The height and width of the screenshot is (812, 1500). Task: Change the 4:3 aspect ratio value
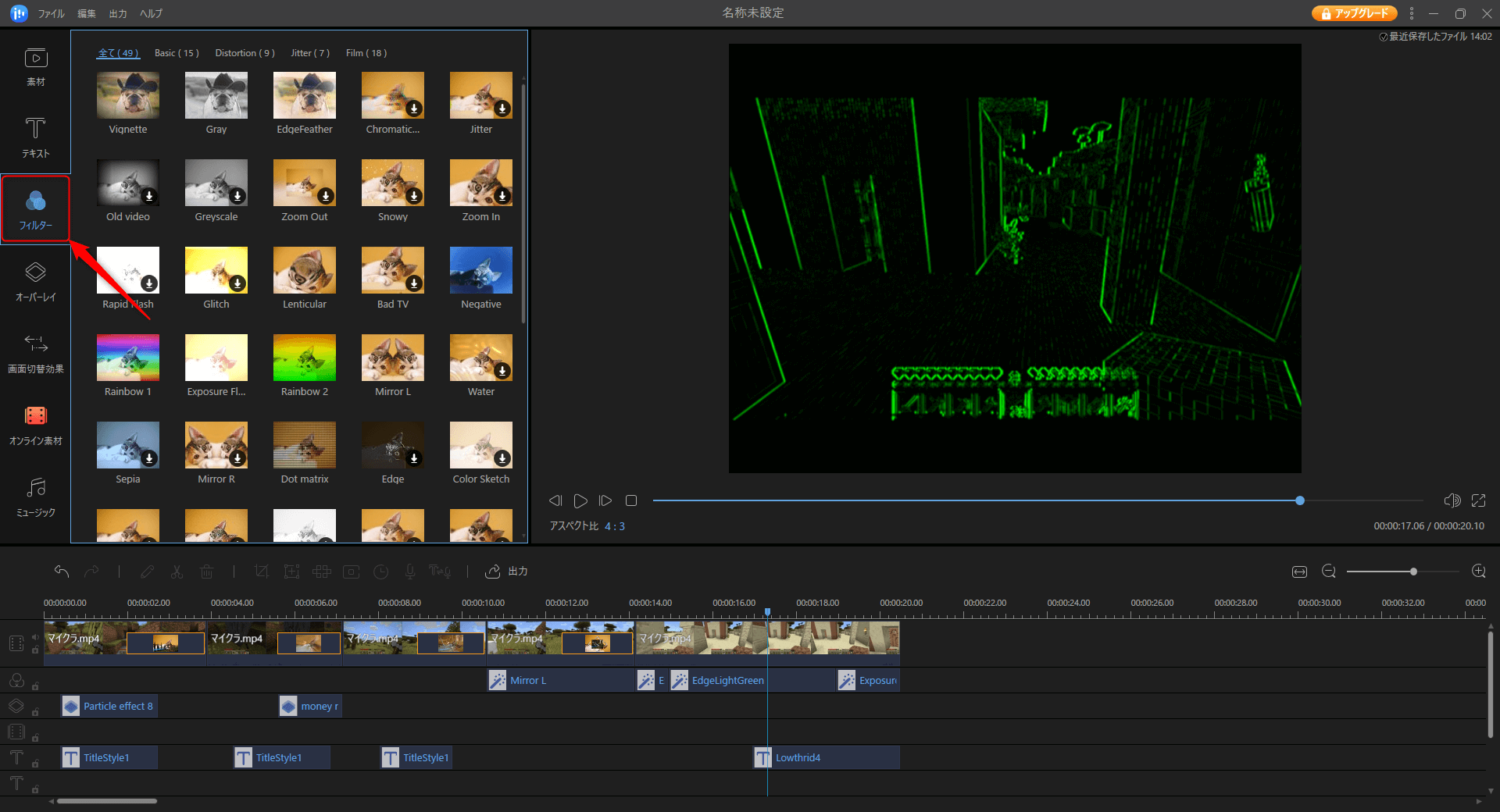615,526
